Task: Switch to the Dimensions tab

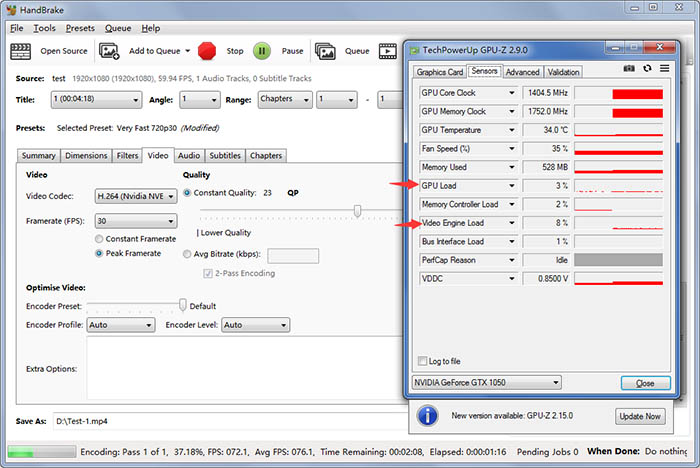Action: [x=86, y=155]
